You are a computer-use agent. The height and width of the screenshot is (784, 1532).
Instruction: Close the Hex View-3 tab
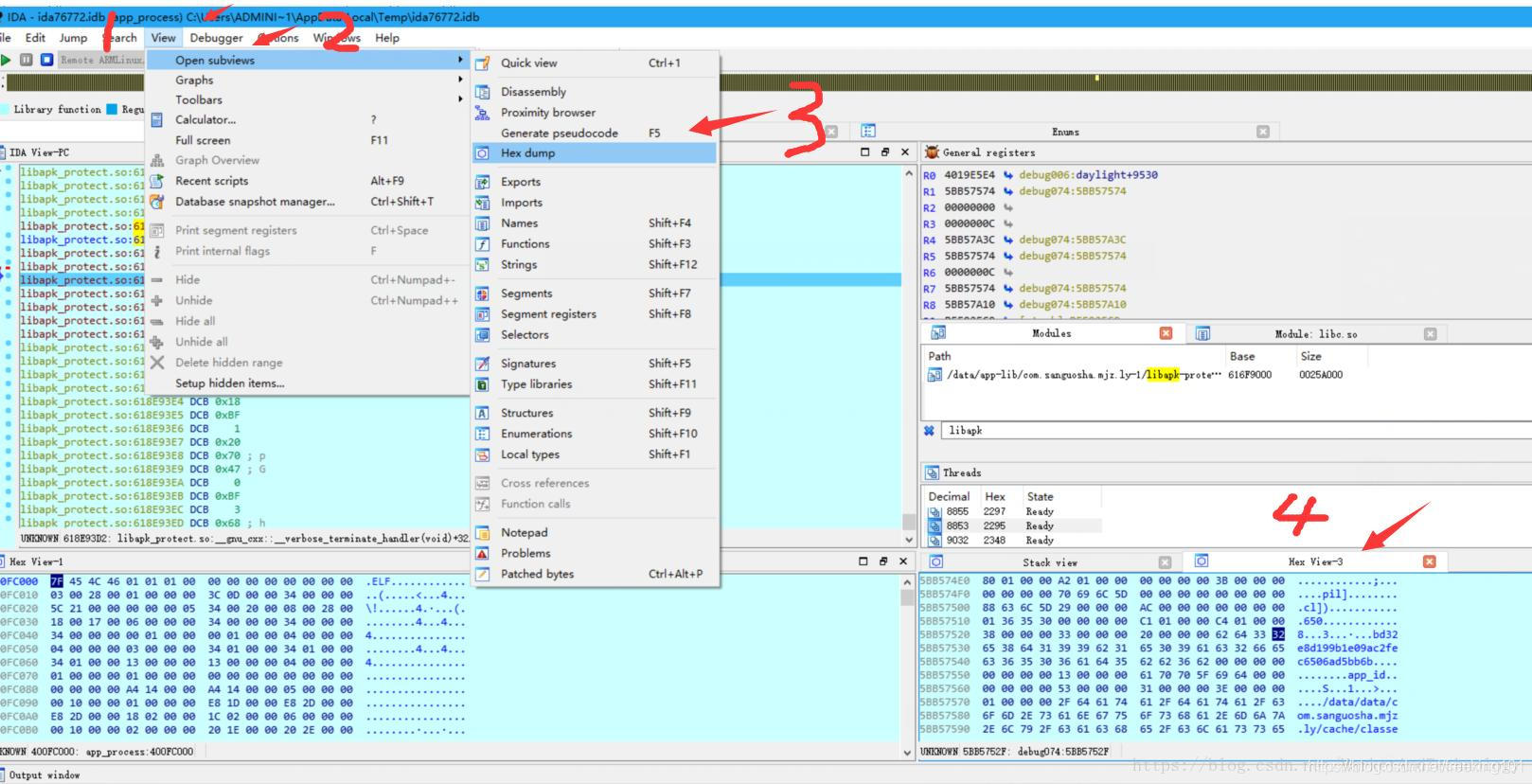(x=1429, y=561)
